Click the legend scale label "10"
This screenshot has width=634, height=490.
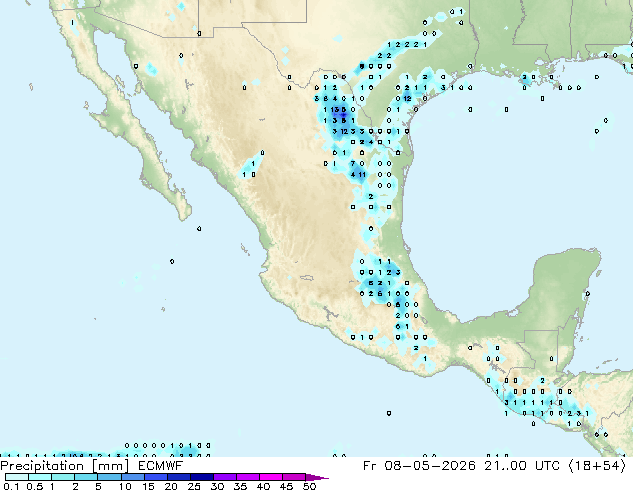point(125,486)
